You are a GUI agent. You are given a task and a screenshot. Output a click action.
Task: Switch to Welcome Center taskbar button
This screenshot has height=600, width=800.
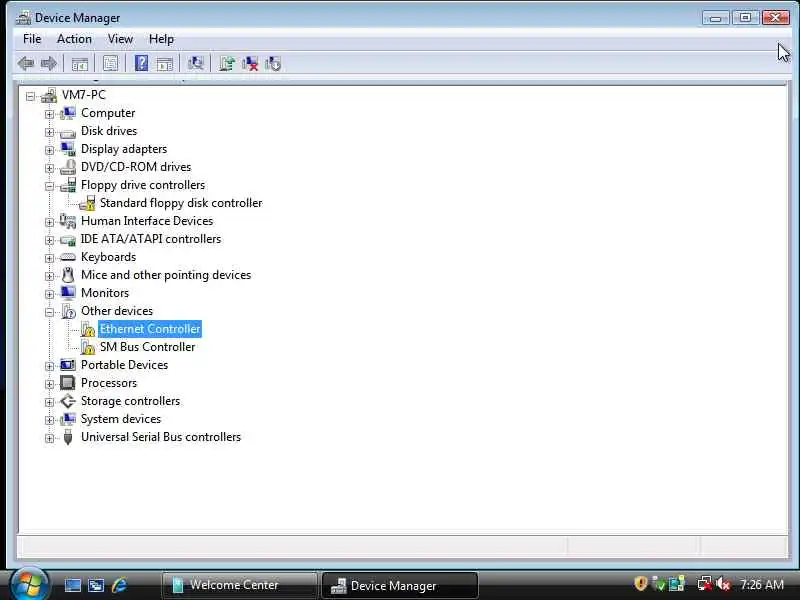(x=239, y=585)
